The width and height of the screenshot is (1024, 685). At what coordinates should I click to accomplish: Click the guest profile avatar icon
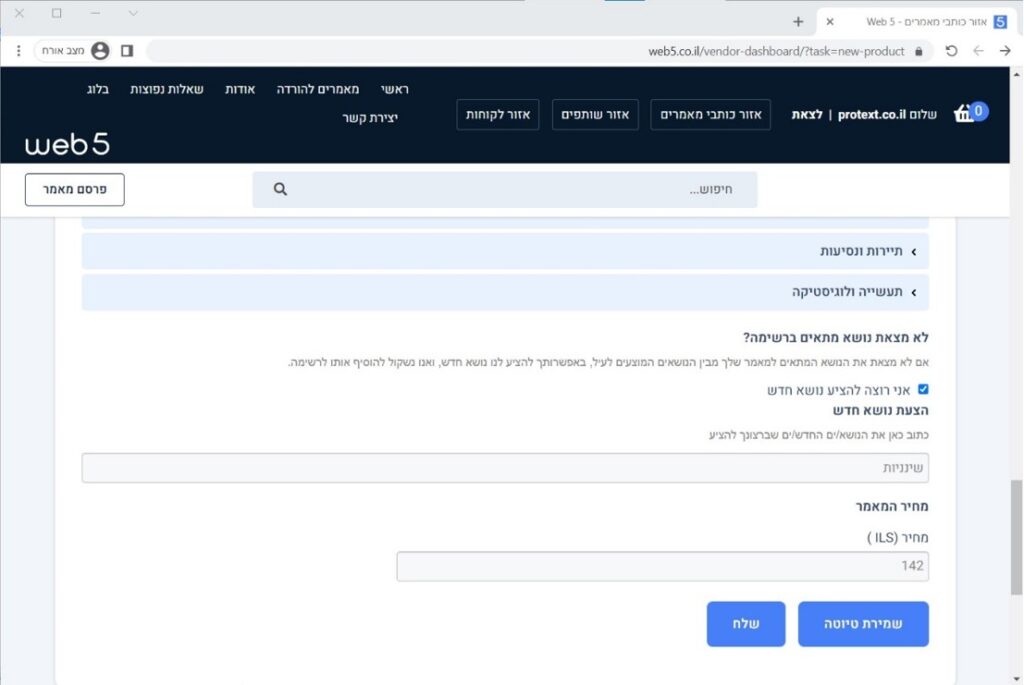100,51
